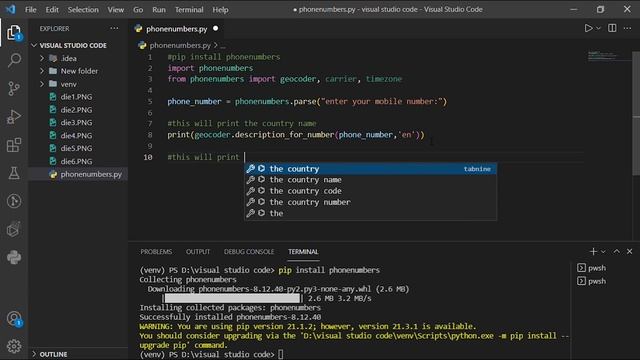The width and height of the screenshot is (640, 360).
Task: Open the Selection menu
Action: pyautogui.click(x=83, y=9)
